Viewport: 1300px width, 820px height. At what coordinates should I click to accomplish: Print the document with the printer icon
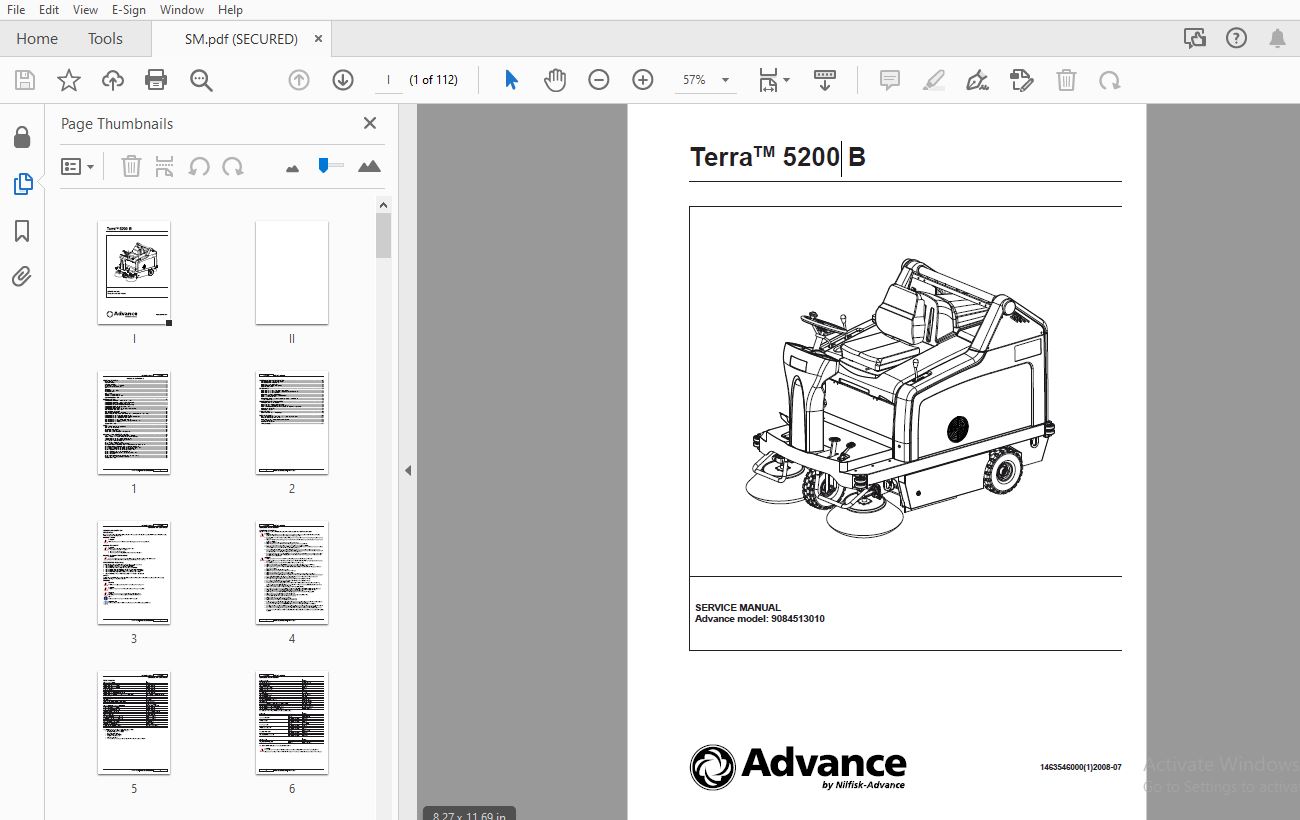[x=156, y=80]
